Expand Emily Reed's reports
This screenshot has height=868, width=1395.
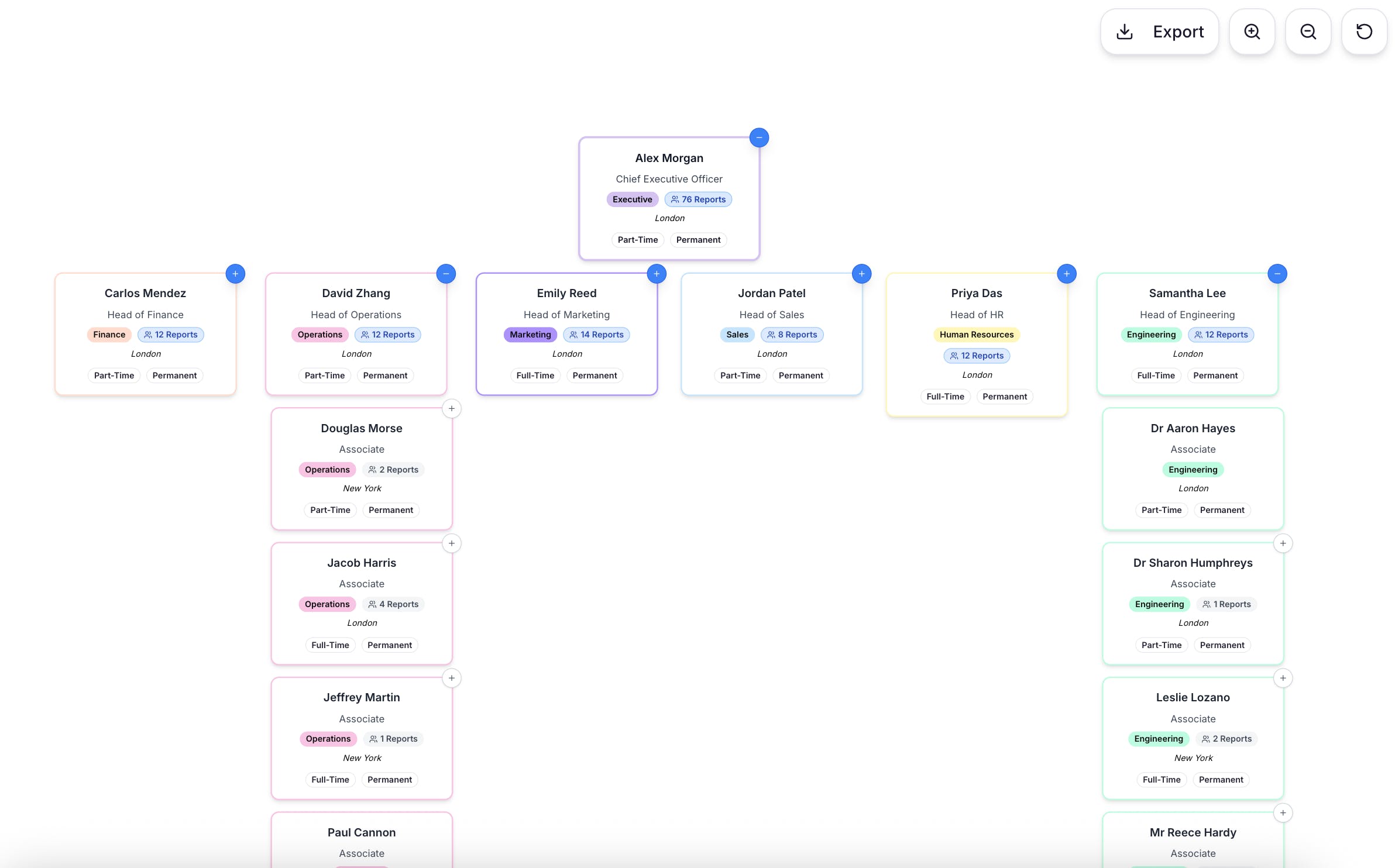[x=657, y=274]
